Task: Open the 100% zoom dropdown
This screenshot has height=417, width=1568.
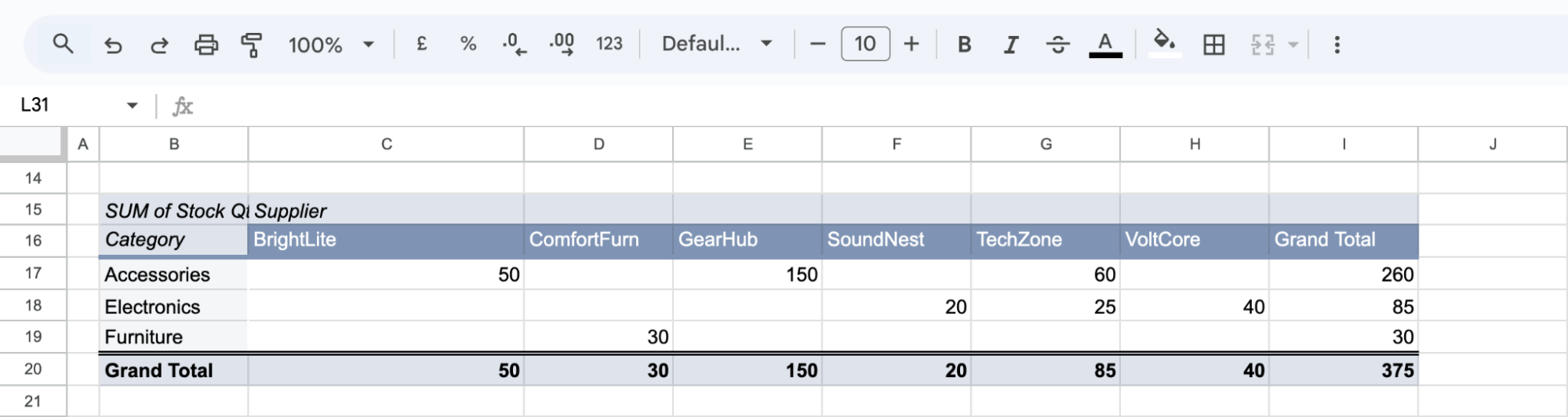Action: pyautogui.click(x=330, y=45)
